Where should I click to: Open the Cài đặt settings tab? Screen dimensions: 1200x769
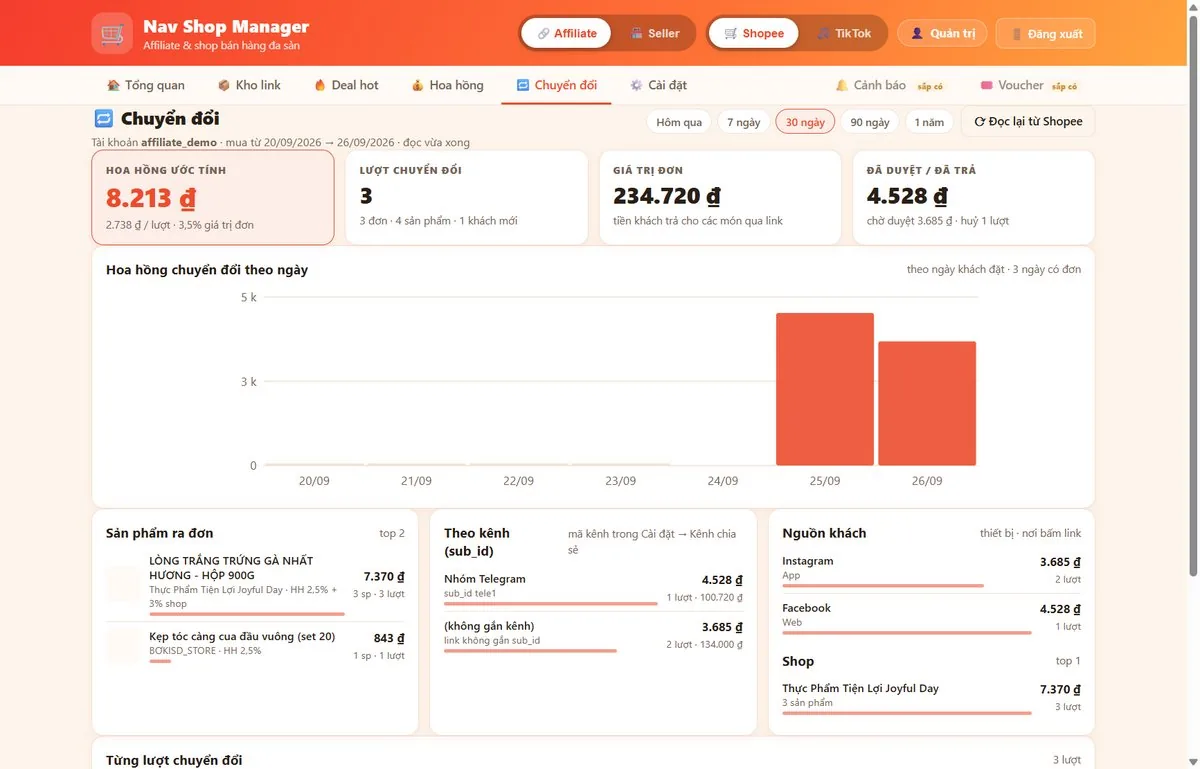(x=658, y=85)
